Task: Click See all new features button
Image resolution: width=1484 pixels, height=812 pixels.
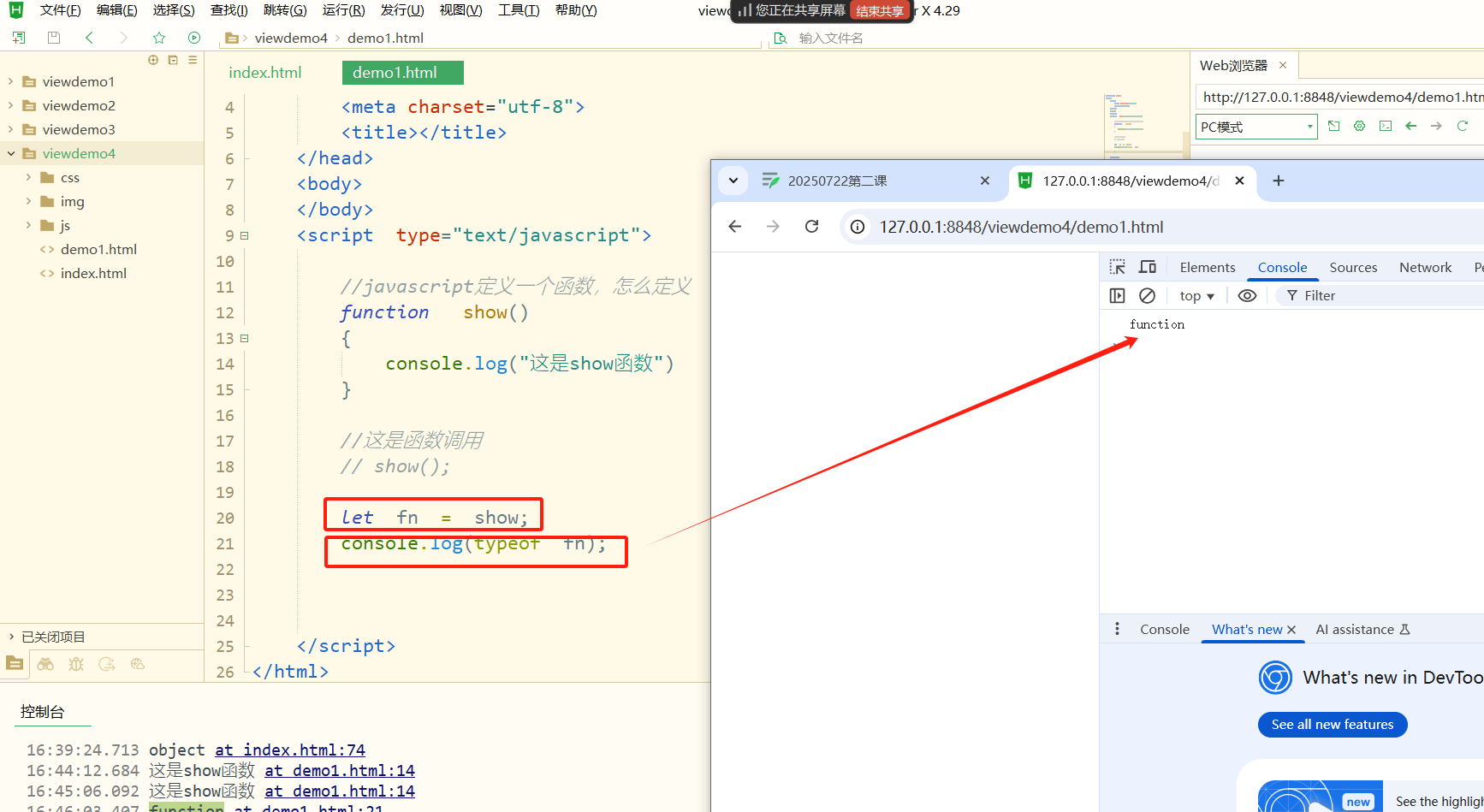Action: 1332,724
